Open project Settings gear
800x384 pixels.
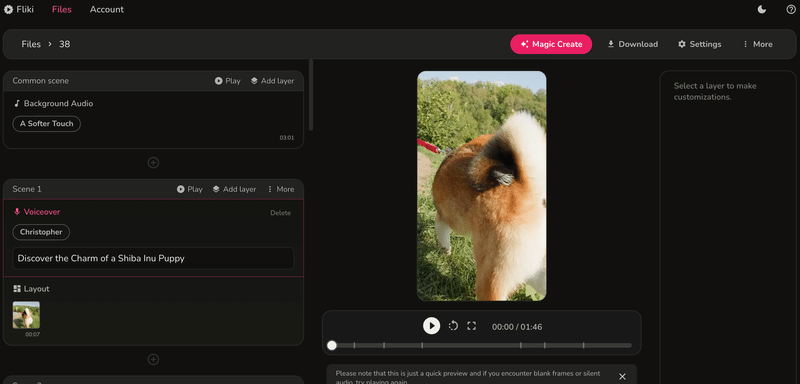tap(699, 44)
